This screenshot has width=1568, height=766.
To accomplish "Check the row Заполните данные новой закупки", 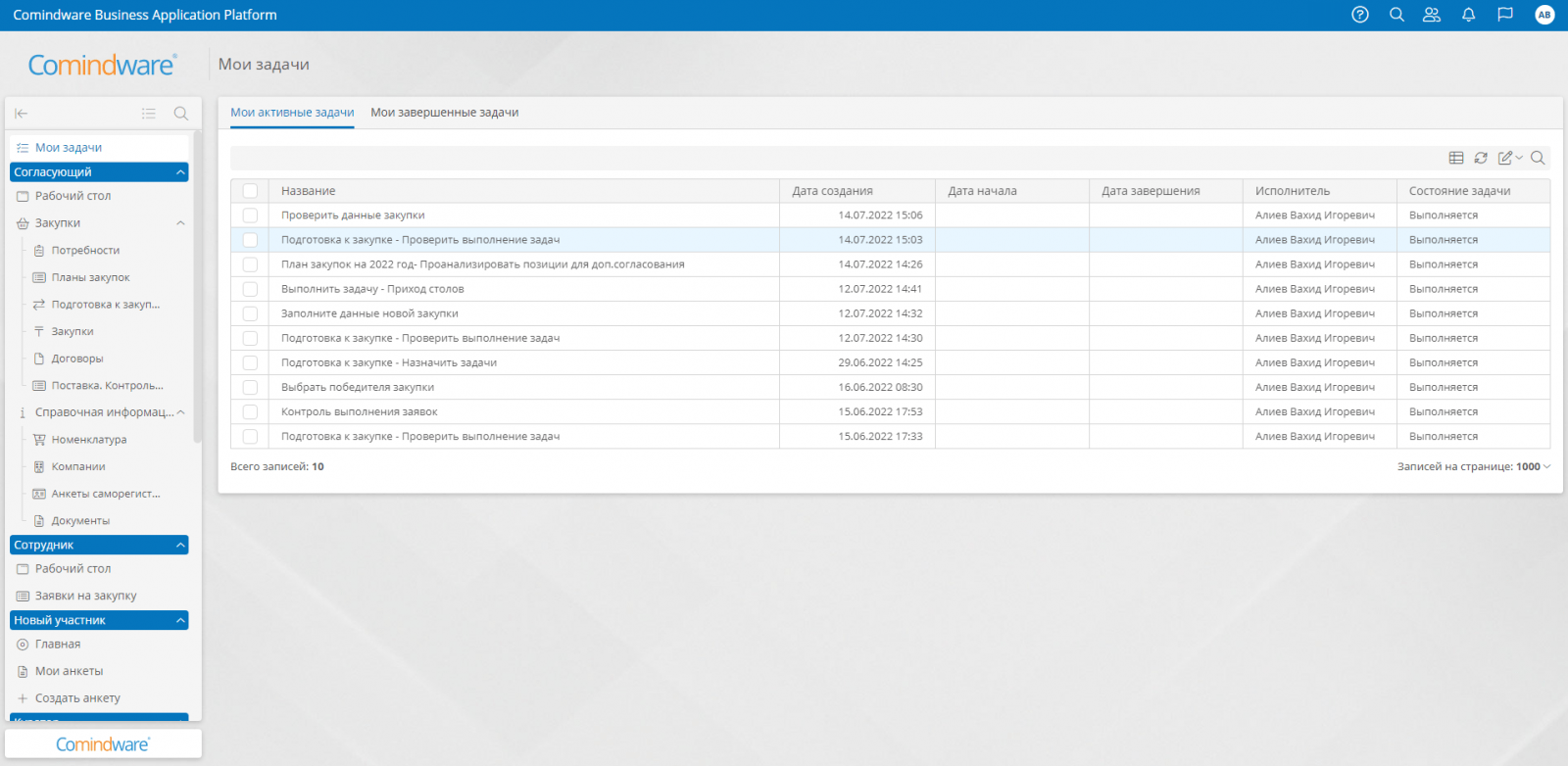I will (x=250, y=313).
